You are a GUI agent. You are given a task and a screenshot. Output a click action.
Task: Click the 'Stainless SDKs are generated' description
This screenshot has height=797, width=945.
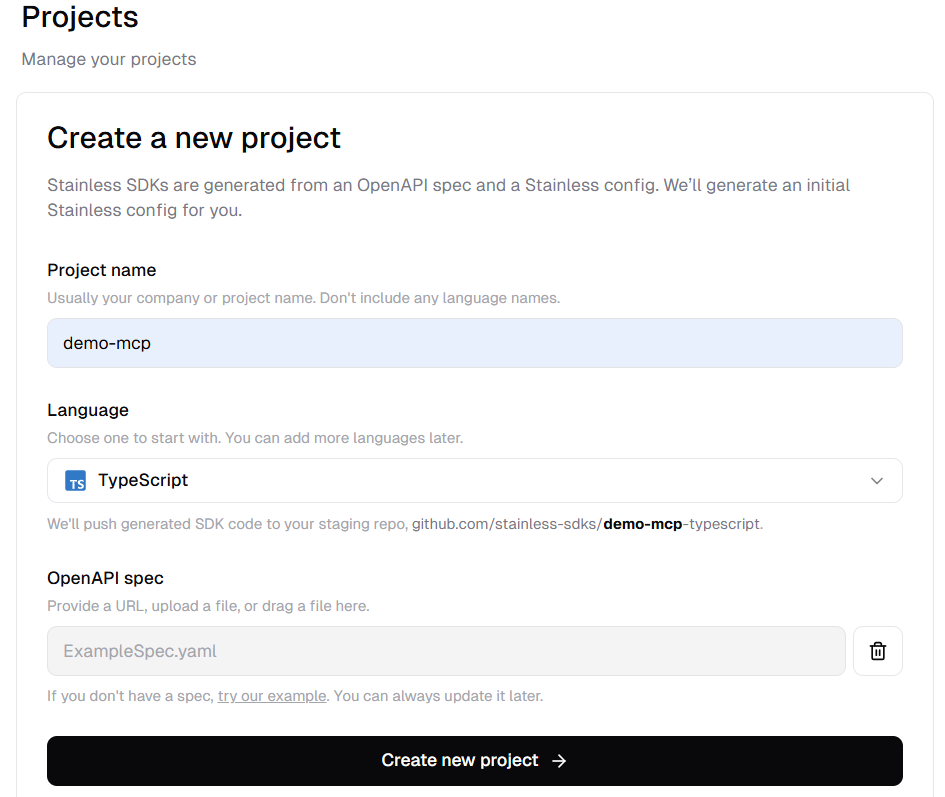click(448, 198)
